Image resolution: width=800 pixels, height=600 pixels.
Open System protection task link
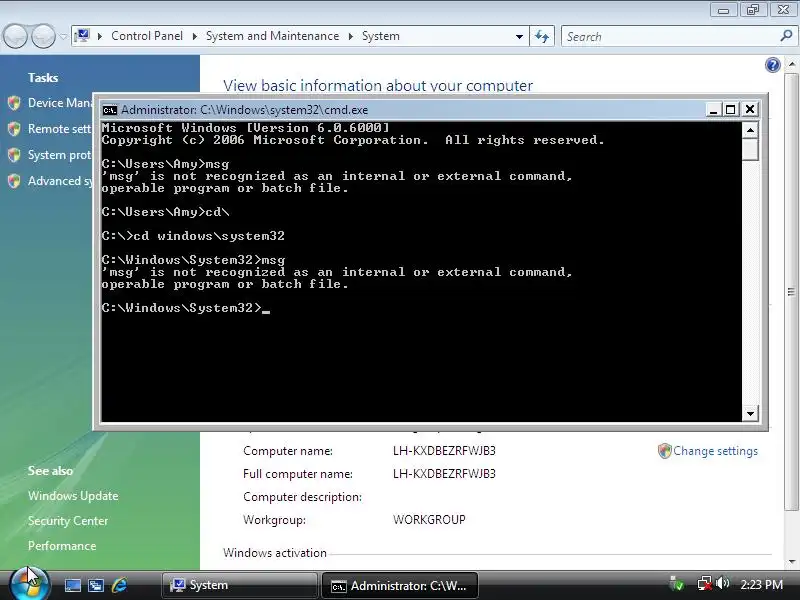coord(60,155)
